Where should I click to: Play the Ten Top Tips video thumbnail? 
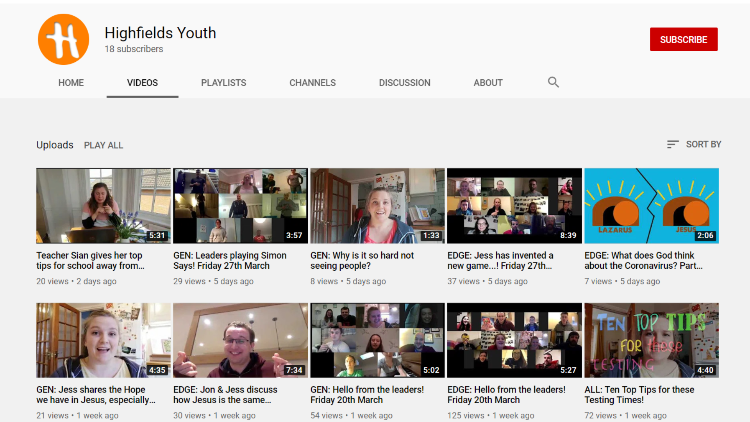click(x=651, y=340)
